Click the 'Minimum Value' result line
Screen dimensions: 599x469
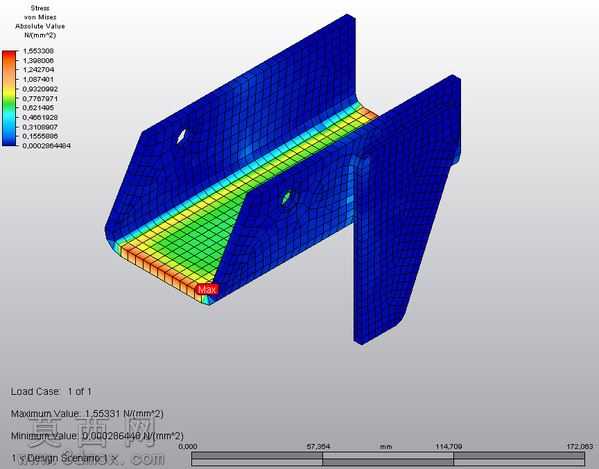97,436
